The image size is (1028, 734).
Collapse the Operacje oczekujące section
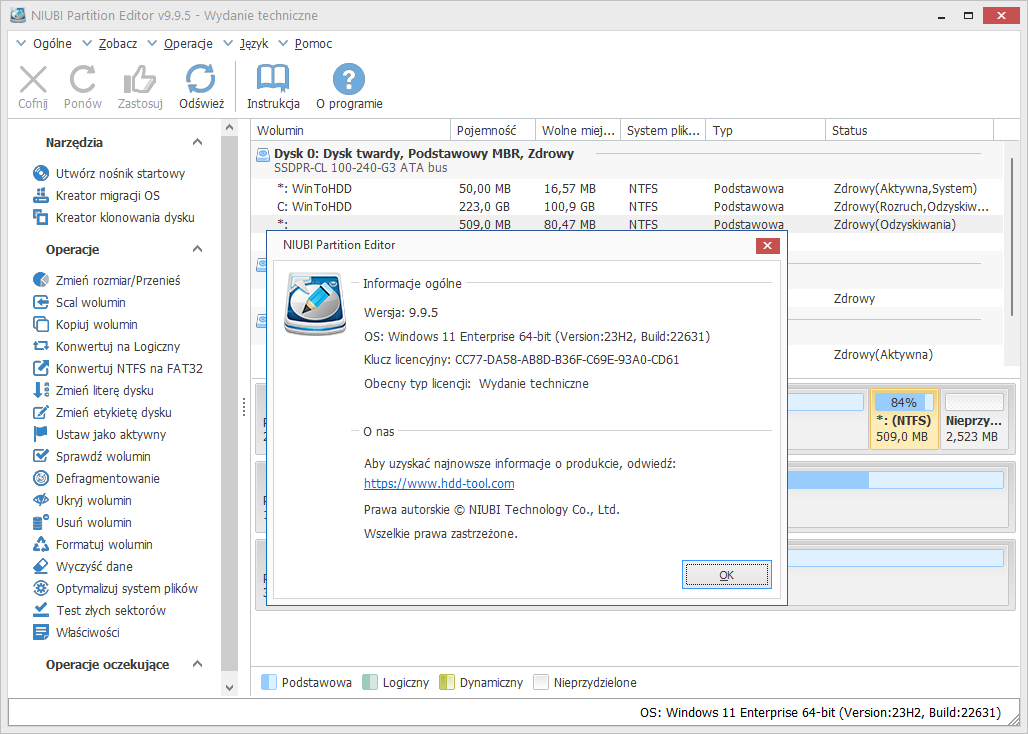pos(197,665)
